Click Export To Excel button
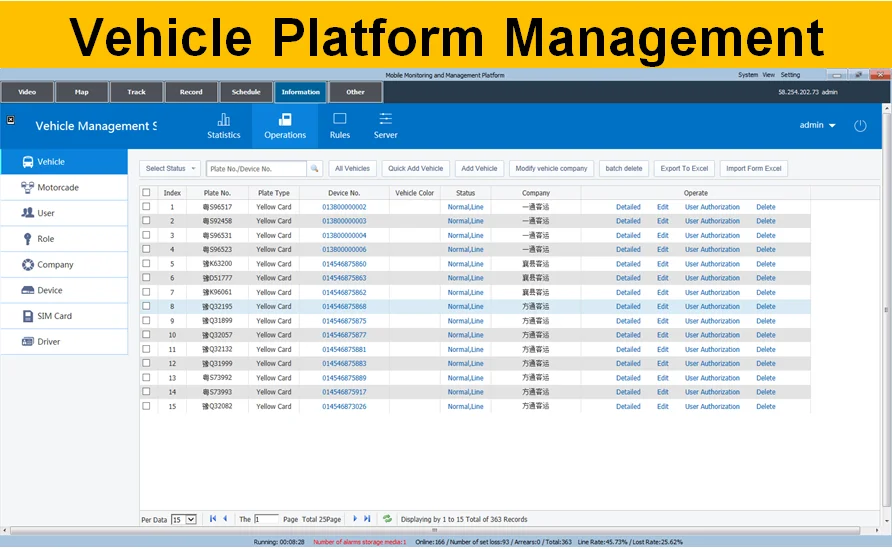The image size is (892, 549). (x=684, y=169)
